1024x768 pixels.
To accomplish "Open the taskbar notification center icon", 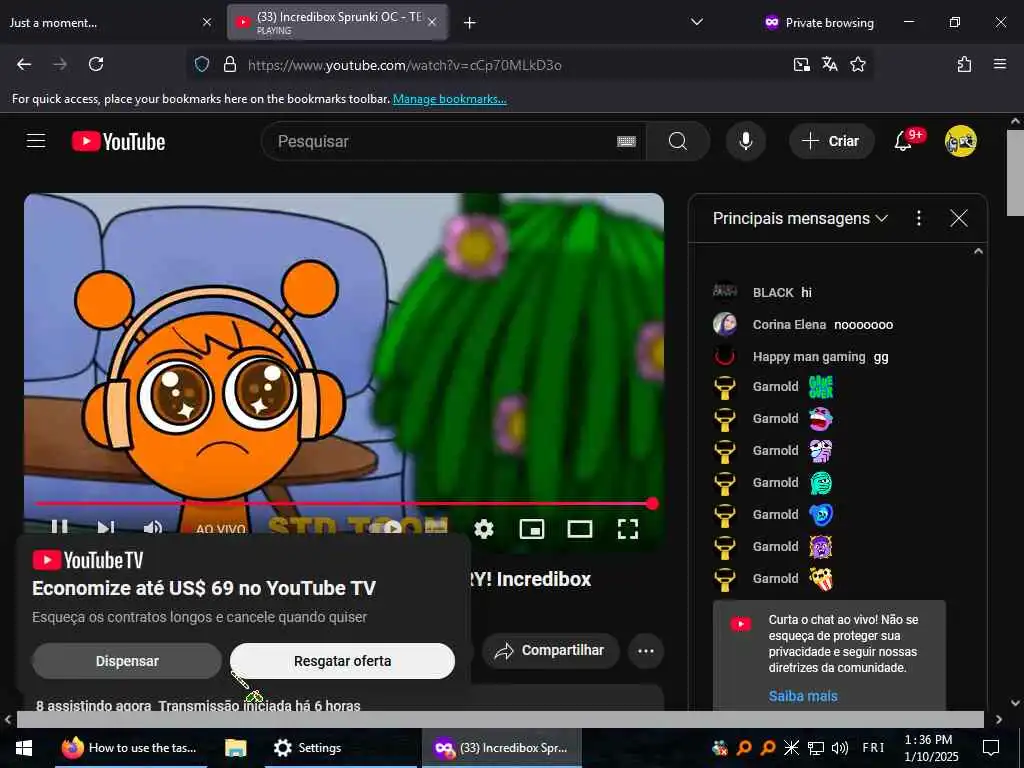I will (x=991, y=748).
